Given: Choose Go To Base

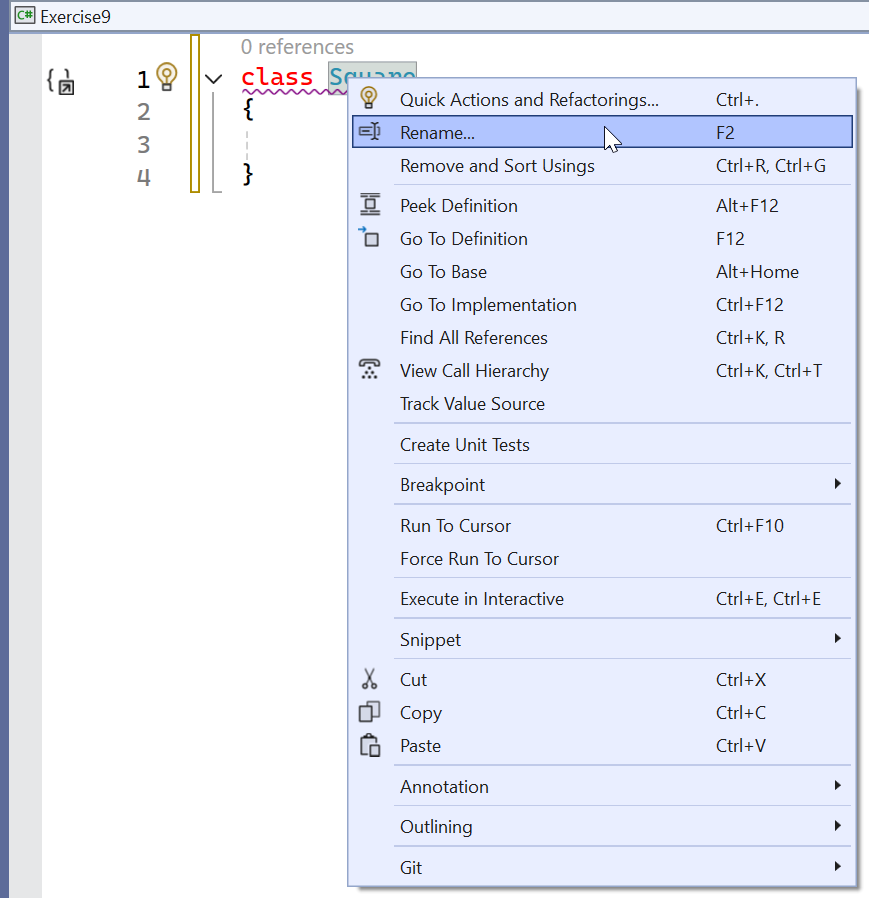Looking at the screenshot, I should [602, 271].
